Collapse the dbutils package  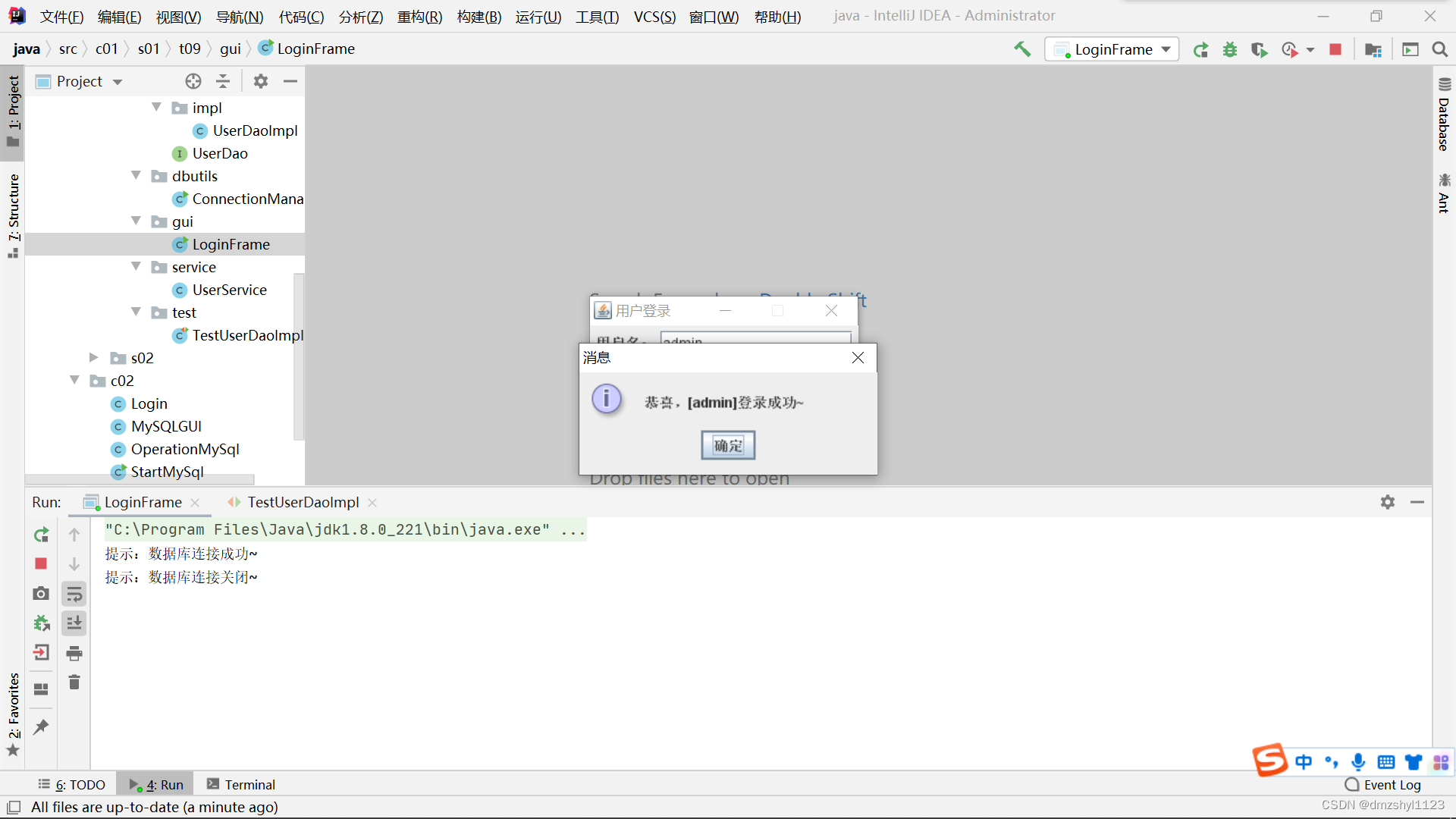tap(136, 175)
